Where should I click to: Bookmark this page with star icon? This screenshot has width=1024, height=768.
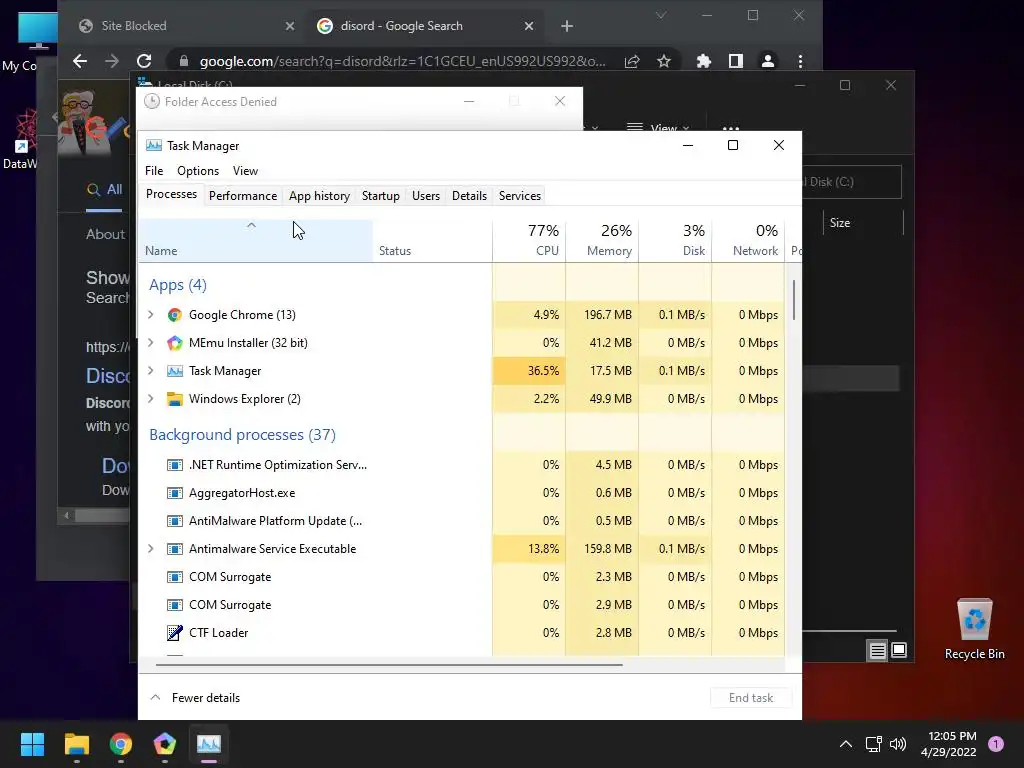pos(664,61)
